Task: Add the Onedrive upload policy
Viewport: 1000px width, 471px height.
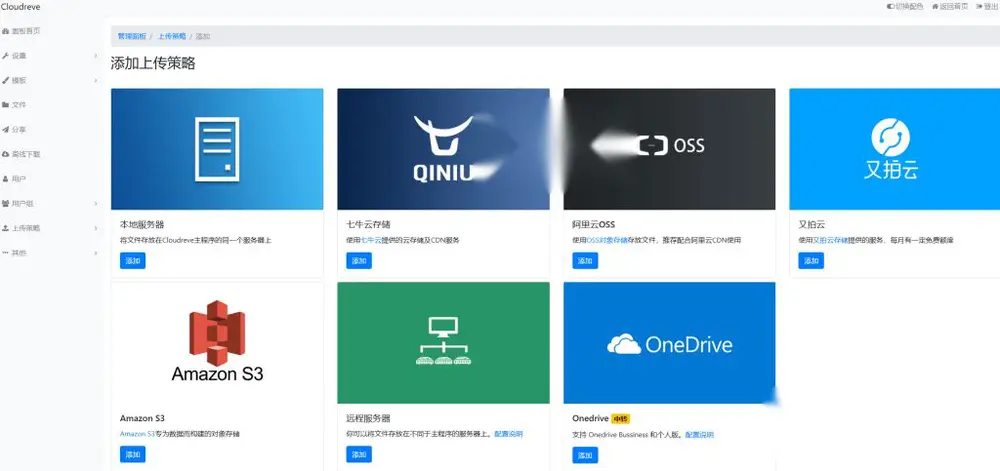Action: point(585,455)
